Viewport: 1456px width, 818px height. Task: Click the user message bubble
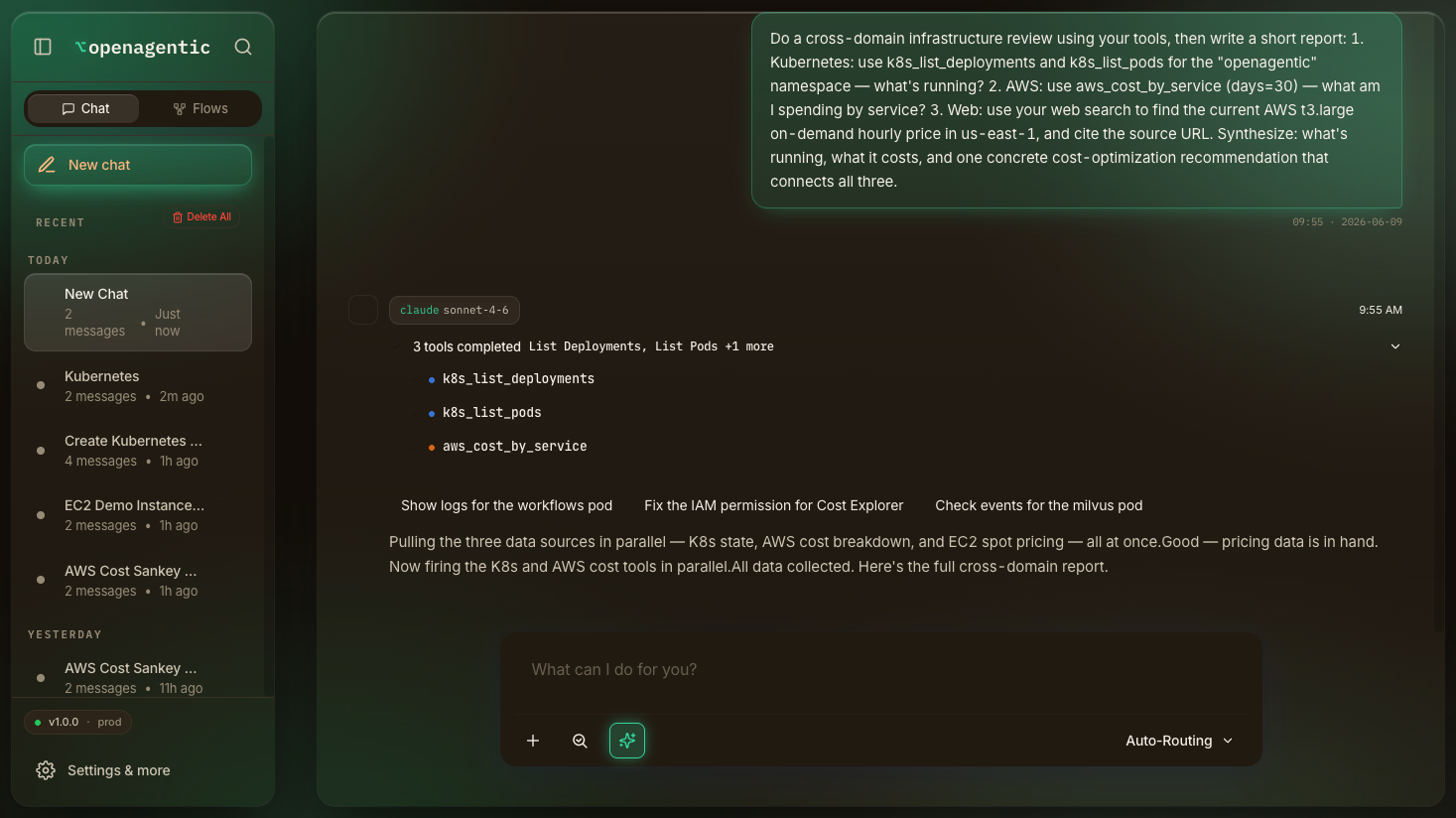coord(1076,110)
